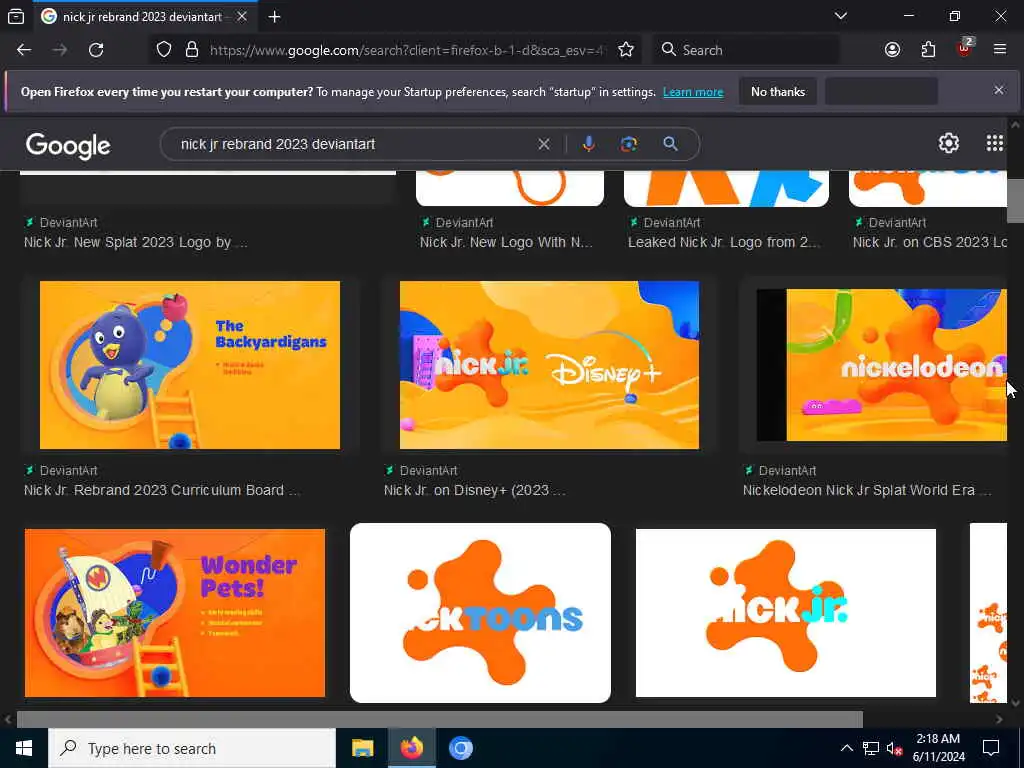Click the uBlock extension icon with badge
The height and width of the screenshot is (768, 1024).
tap(965, 49)
